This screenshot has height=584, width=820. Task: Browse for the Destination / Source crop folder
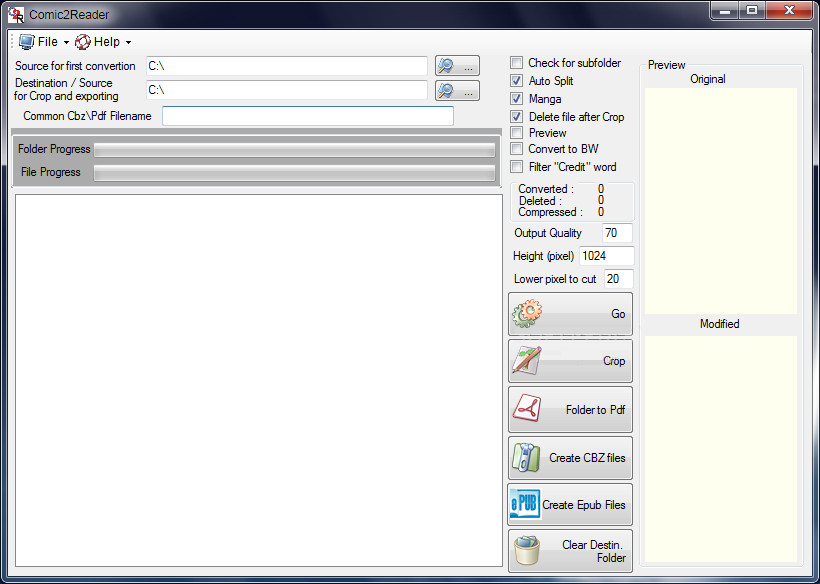[457, 90]
